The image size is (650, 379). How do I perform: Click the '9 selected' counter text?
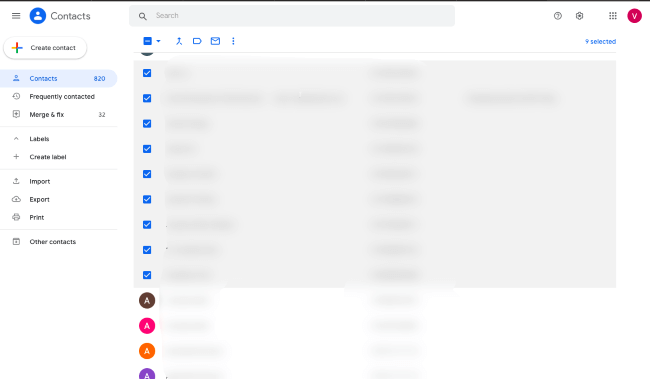click(x=600, y=41)
